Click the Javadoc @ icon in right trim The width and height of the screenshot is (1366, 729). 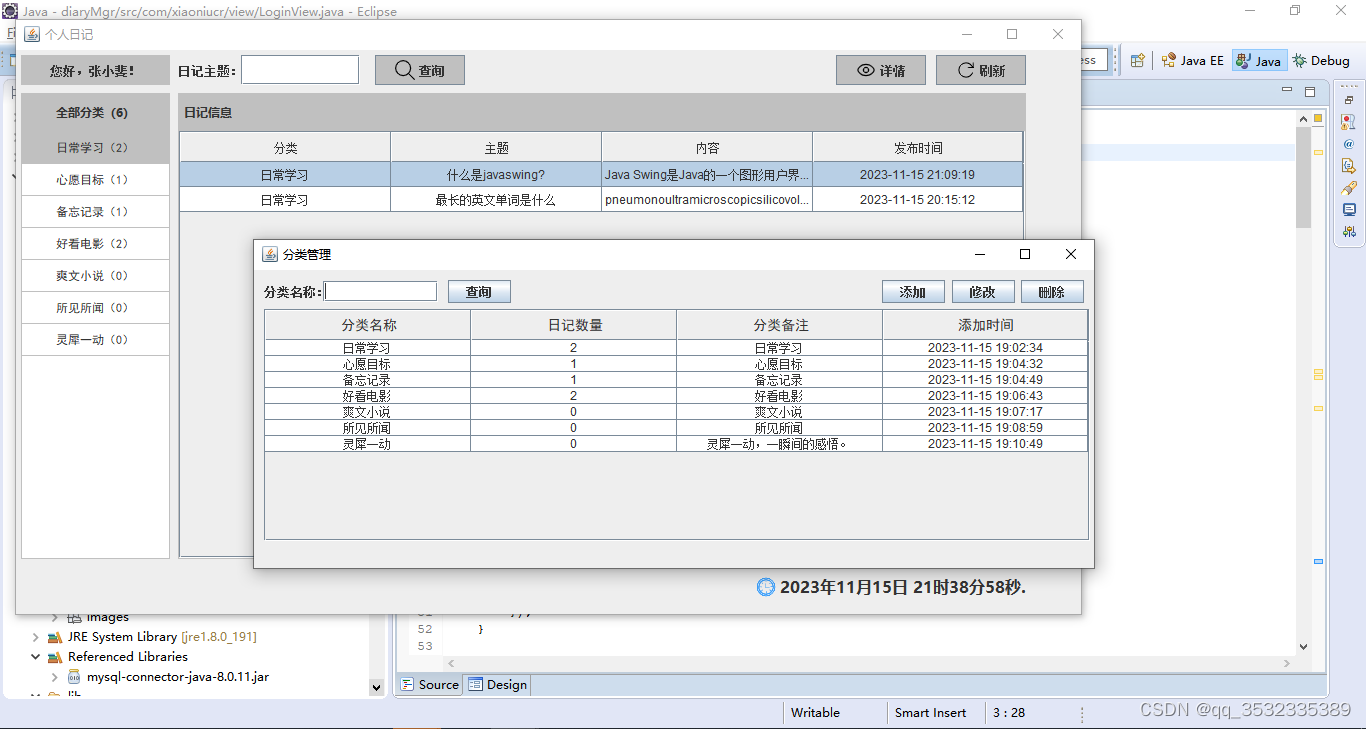point(1349,143)
